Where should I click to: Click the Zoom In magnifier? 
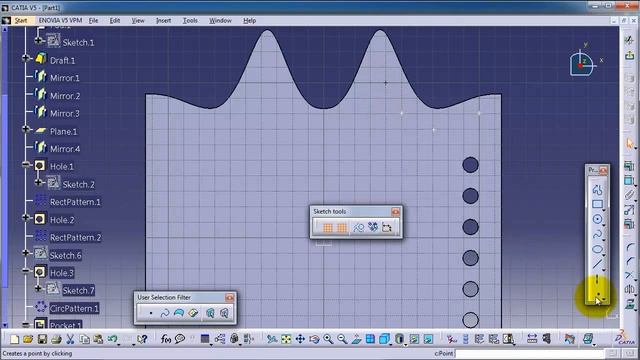tap(328, 339)
